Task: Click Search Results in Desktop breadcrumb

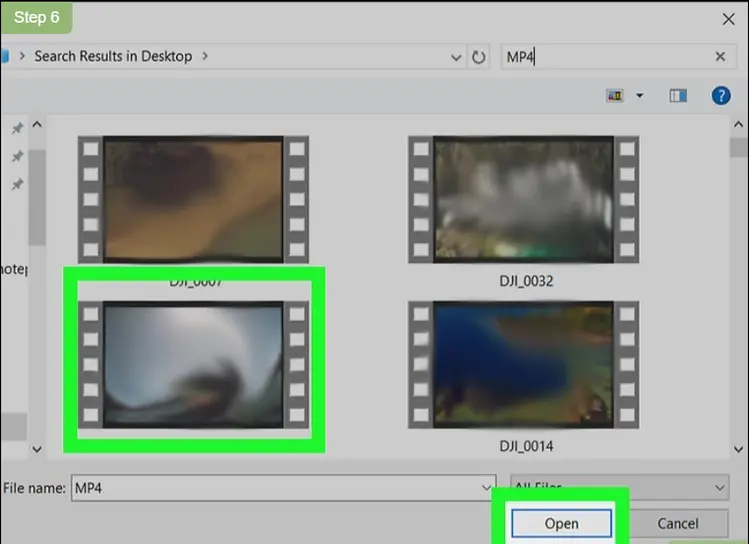Action: coord(113,56)
